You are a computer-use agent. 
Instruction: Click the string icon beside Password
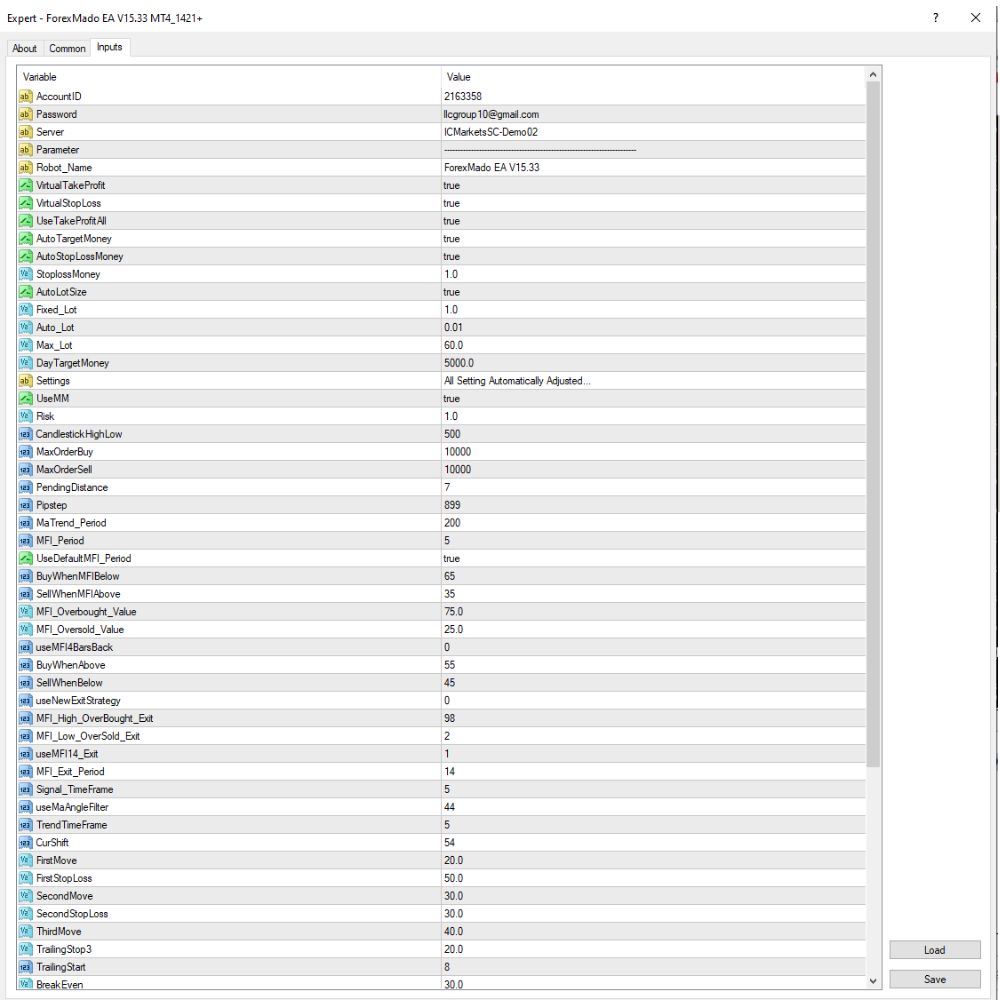[x=26, y=114]
